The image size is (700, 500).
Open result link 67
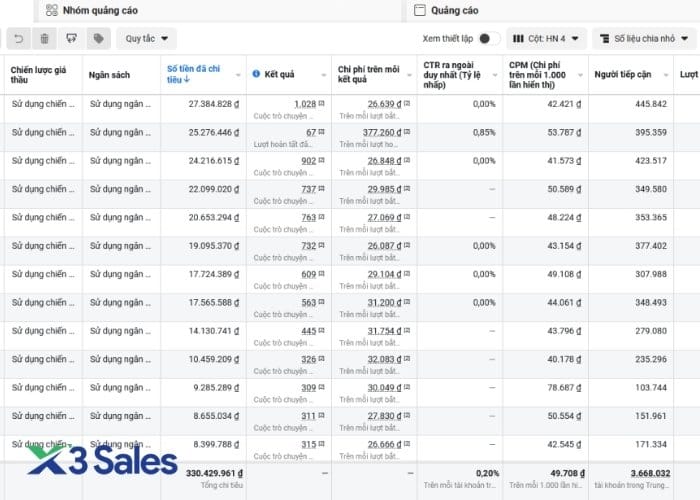click(x=311, y=133)
